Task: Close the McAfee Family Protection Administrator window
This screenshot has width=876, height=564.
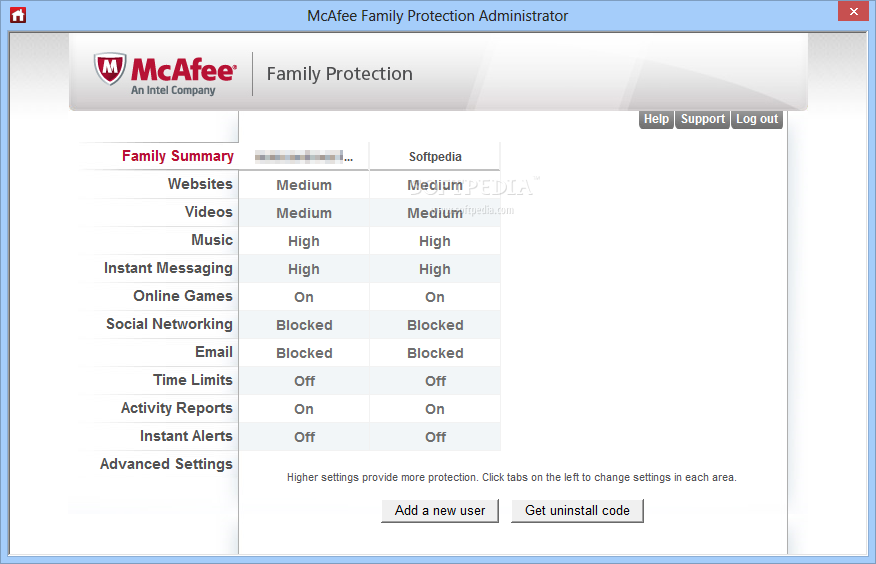Action: [x=853, y=11]
